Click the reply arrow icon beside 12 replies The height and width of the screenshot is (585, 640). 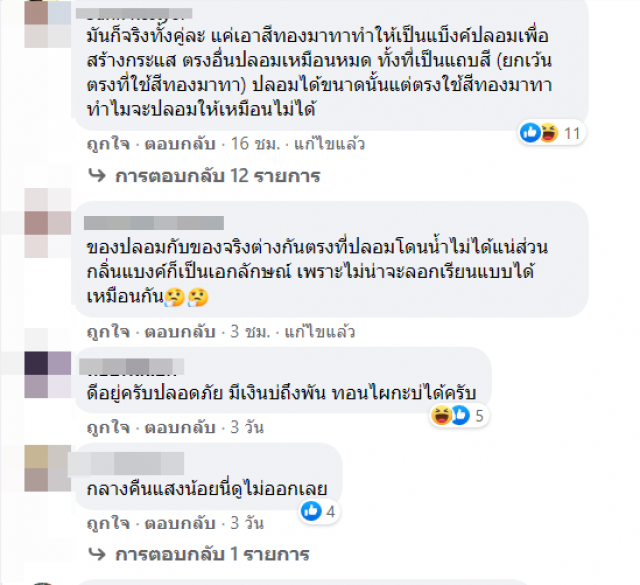coord(97,176)
